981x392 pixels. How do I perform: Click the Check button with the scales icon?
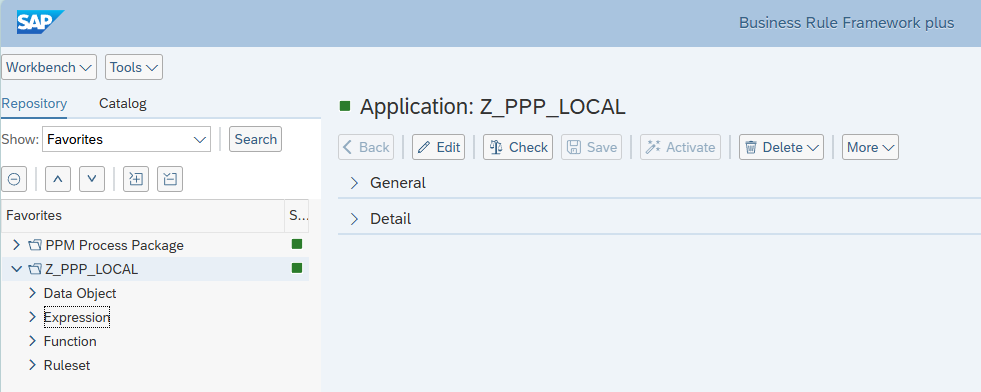point(518,147)
